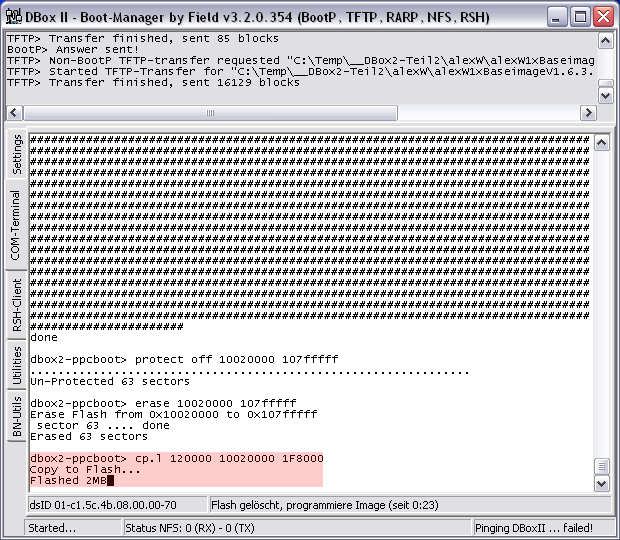620x540 pixels.
Task: Close the Boot-Manager window
Action: [603, 17]
